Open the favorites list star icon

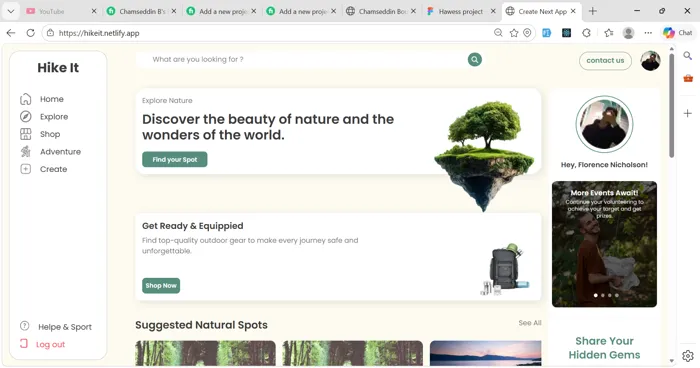coord(608,33)
